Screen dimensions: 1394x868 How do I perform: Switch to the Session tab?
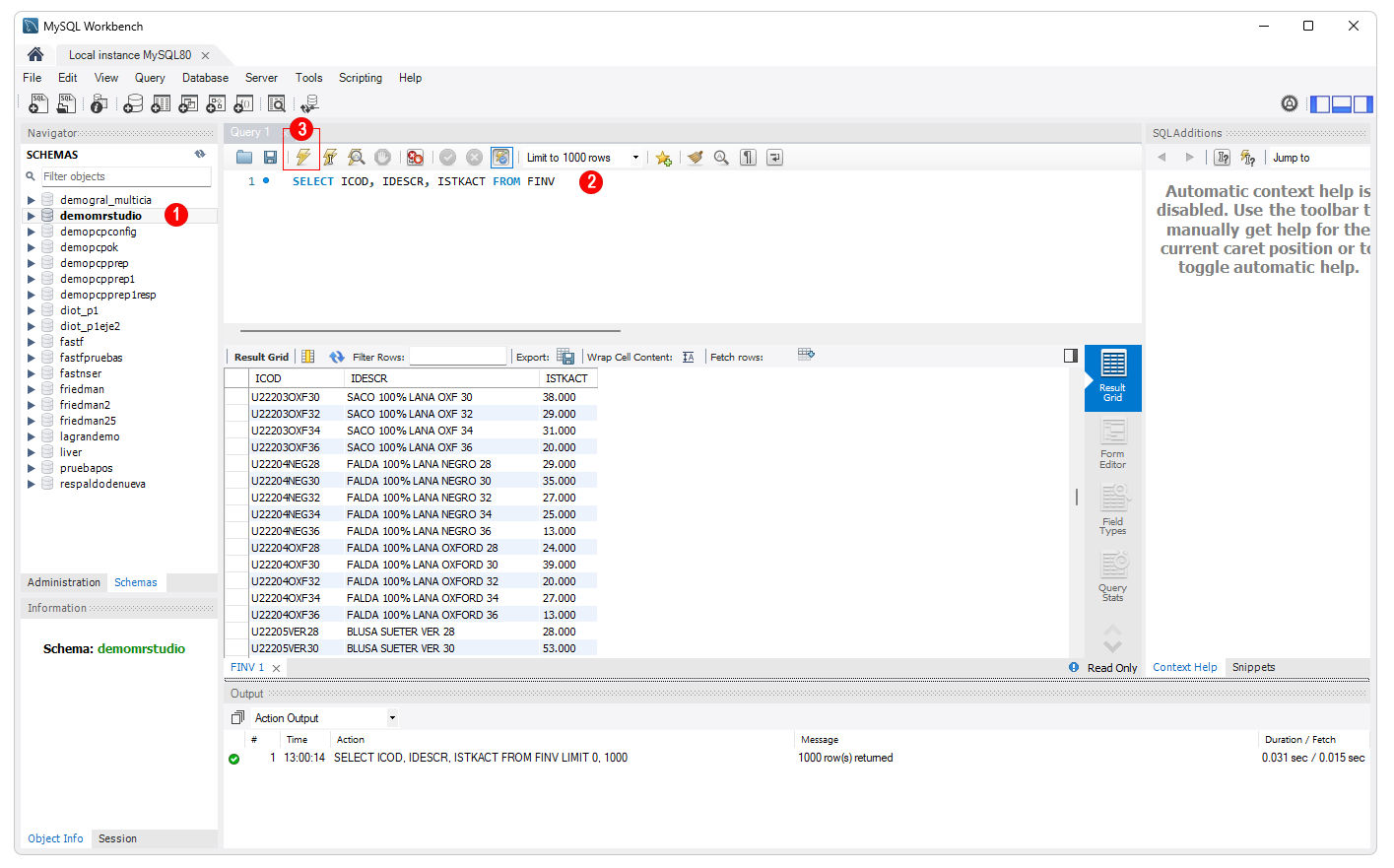coord(117,838)
